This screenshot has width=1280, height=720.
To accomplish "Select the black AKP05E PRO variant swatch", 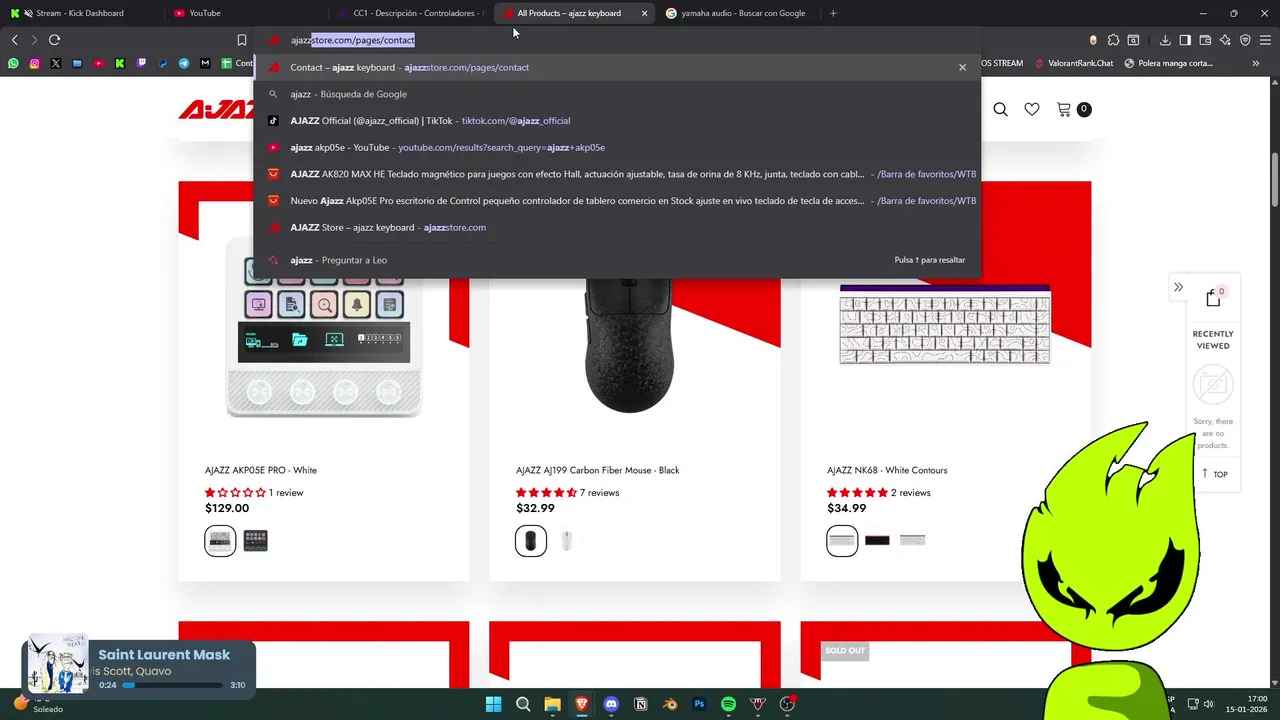I will pos(255,541).
